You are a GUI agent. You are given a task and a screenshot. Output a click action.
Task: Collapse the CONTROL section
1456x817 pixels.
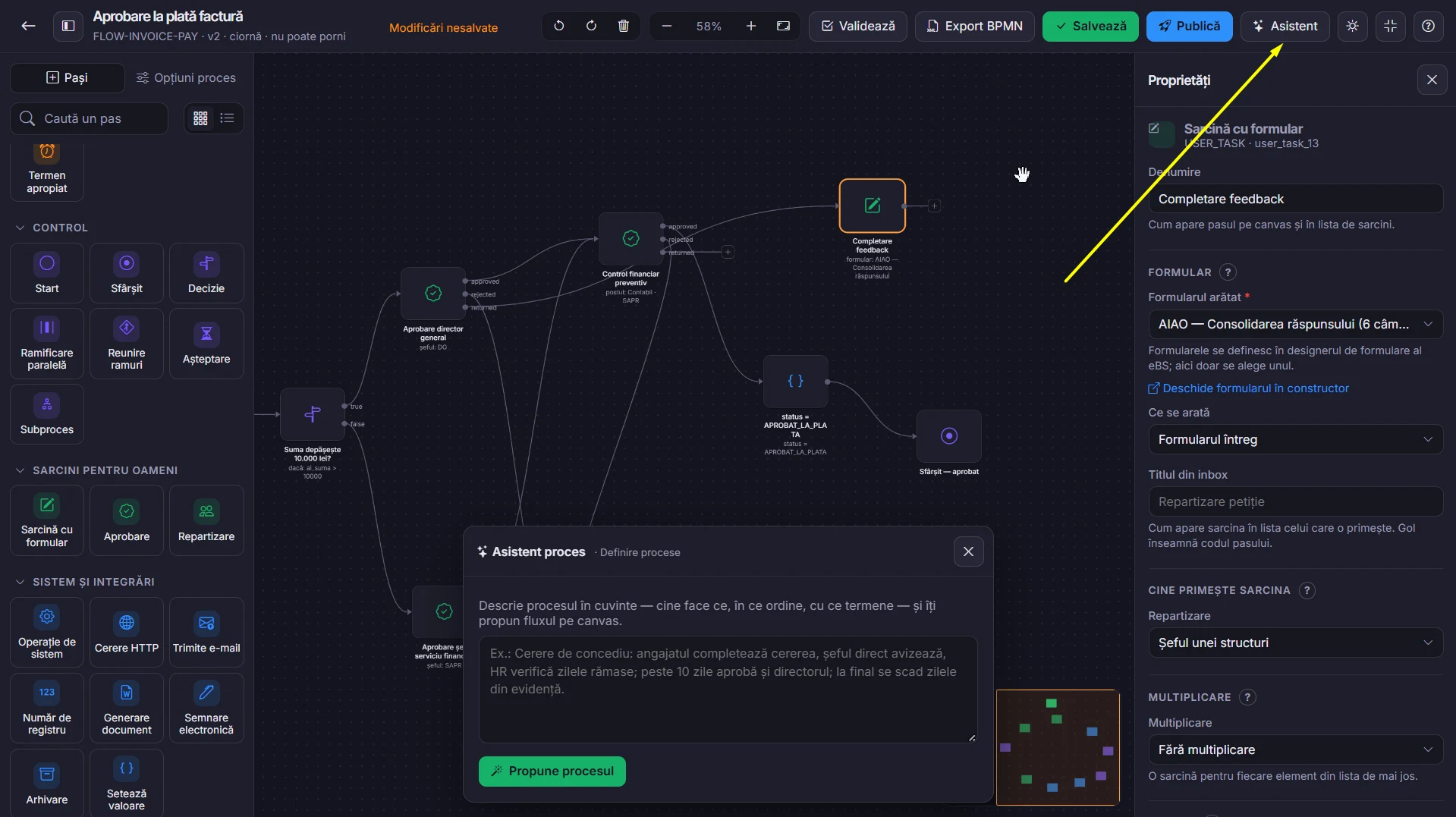tap(52, 228)
